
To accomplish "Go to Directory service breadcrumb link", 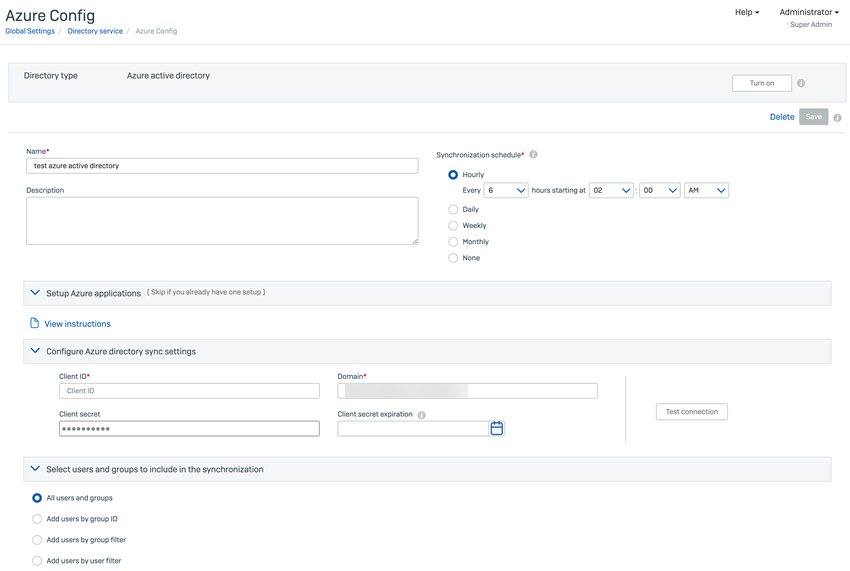I will [x=95, y=31].
